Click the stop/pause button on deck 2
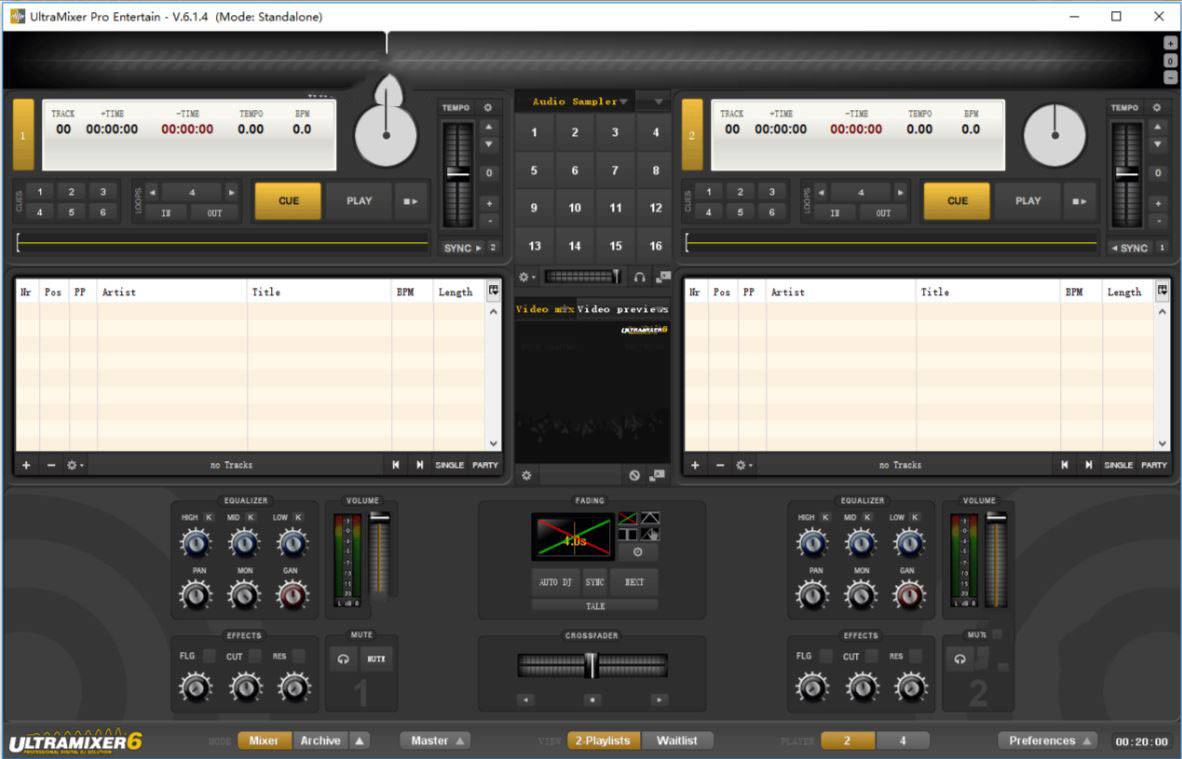1182x759 pixels. pos(1079,201)
